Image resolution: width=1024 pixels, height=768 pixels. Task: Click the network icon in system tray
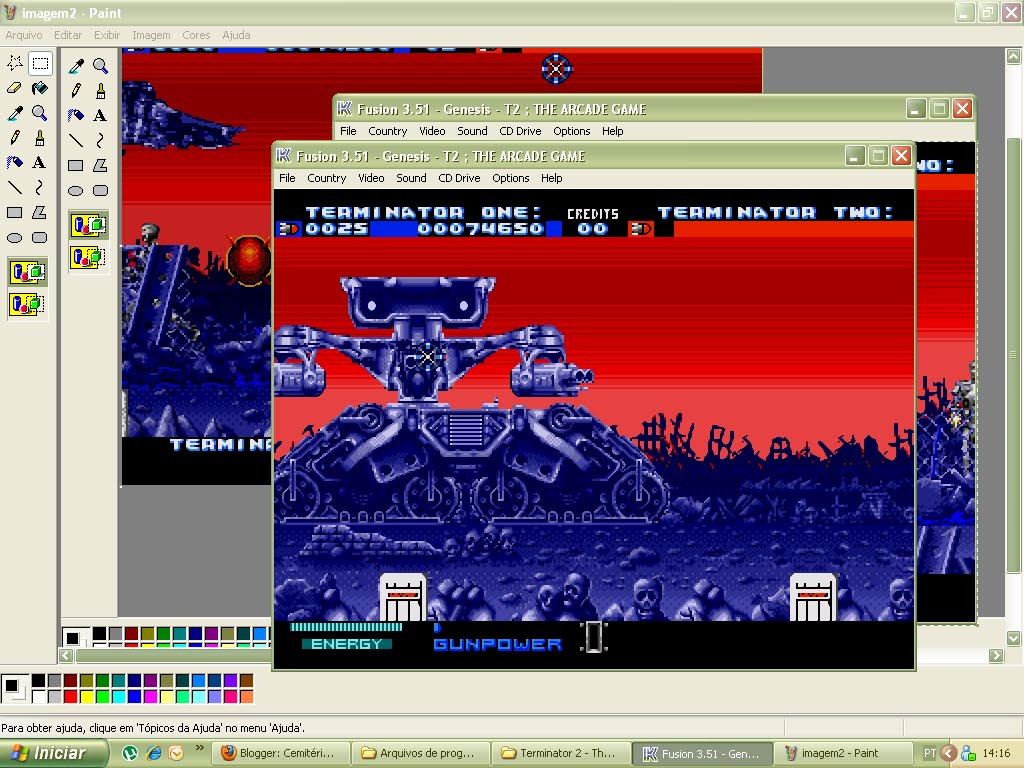968,753
